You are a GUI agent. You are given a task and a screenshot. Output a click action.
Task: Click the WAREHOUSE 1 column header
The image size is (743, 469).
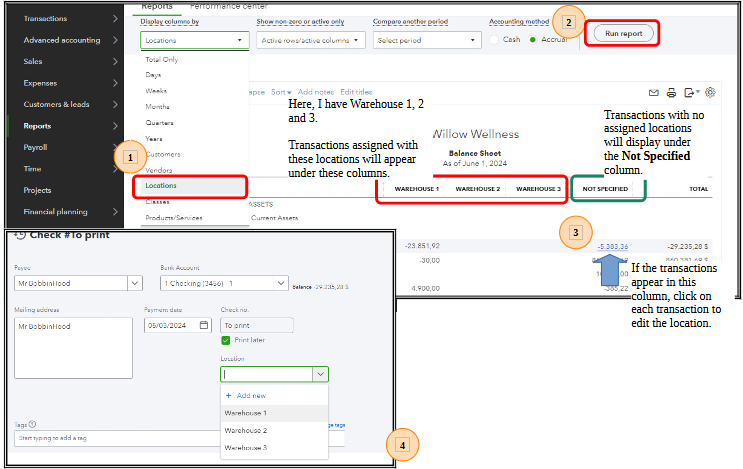417,189
